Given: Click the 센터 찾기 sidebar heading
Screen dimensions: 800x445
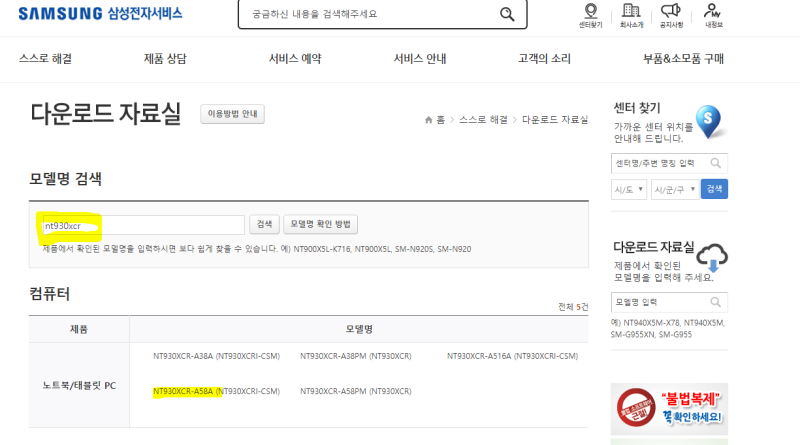Looking at the screenshot, I should point(637,108).
